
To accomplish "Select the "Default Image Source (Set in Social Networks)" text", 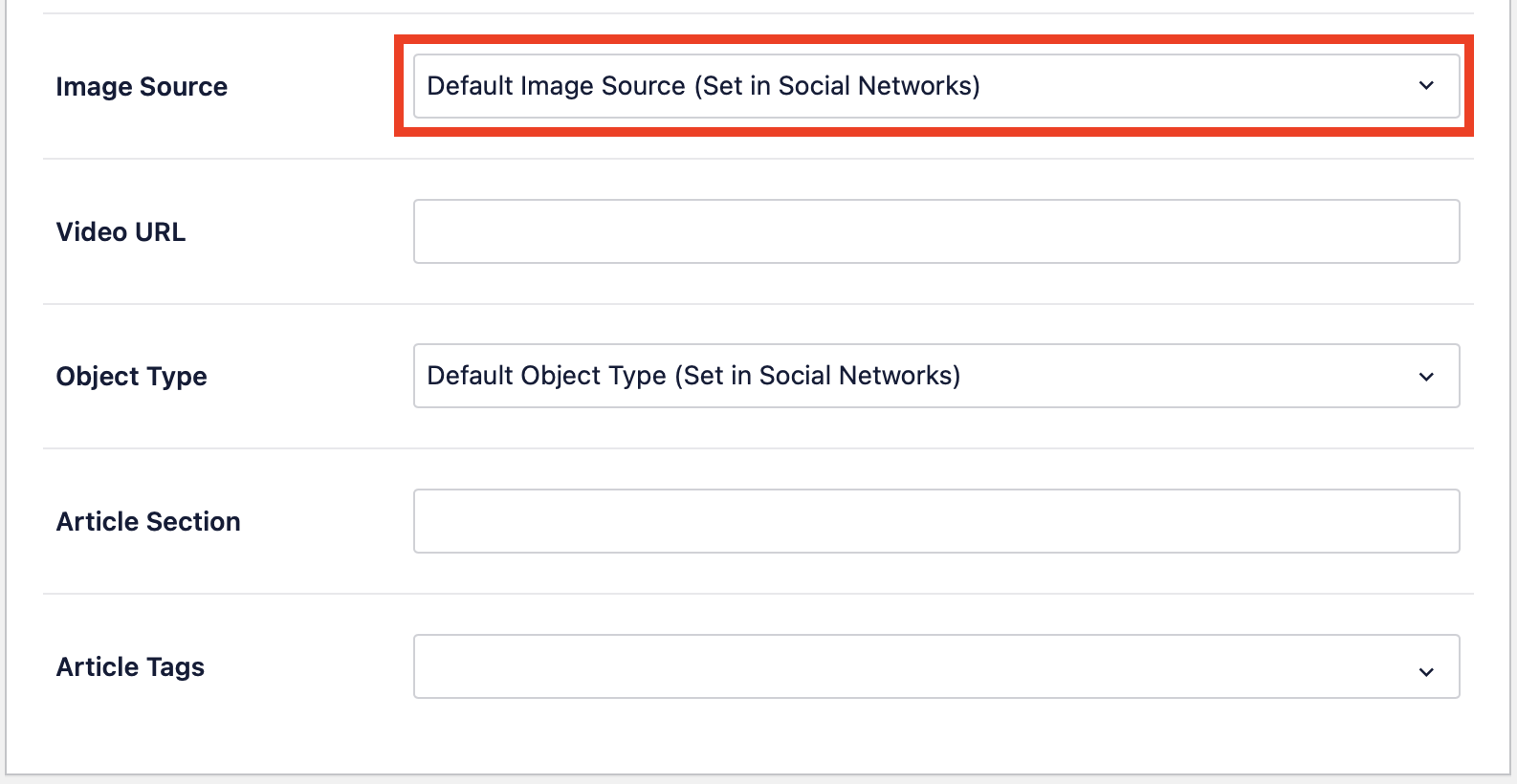I will click(703, 86).
